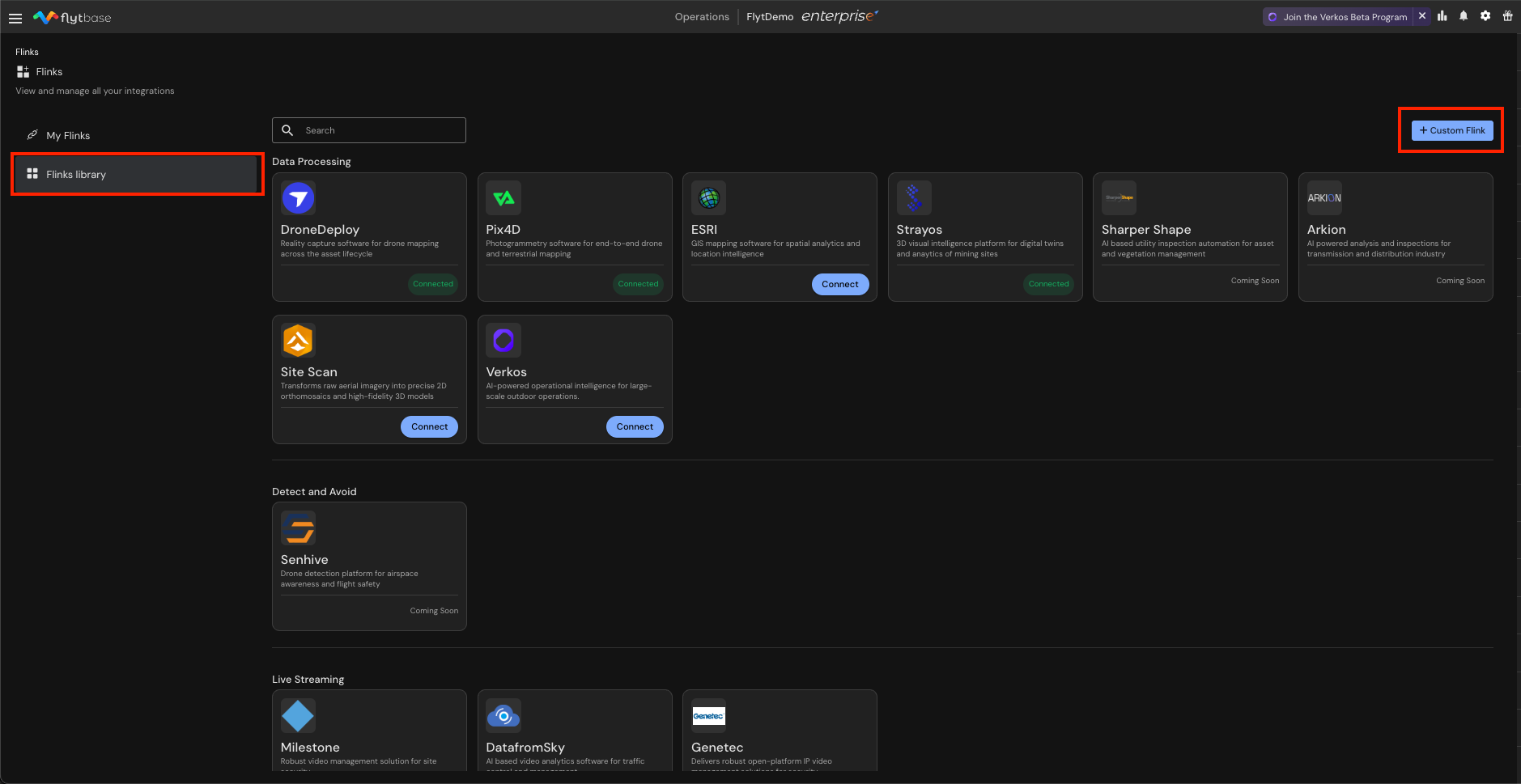Image resolution: width=1521 pixels, height=784 pixels.
Task: Click the Strayos card title
Action: (919, 230)
